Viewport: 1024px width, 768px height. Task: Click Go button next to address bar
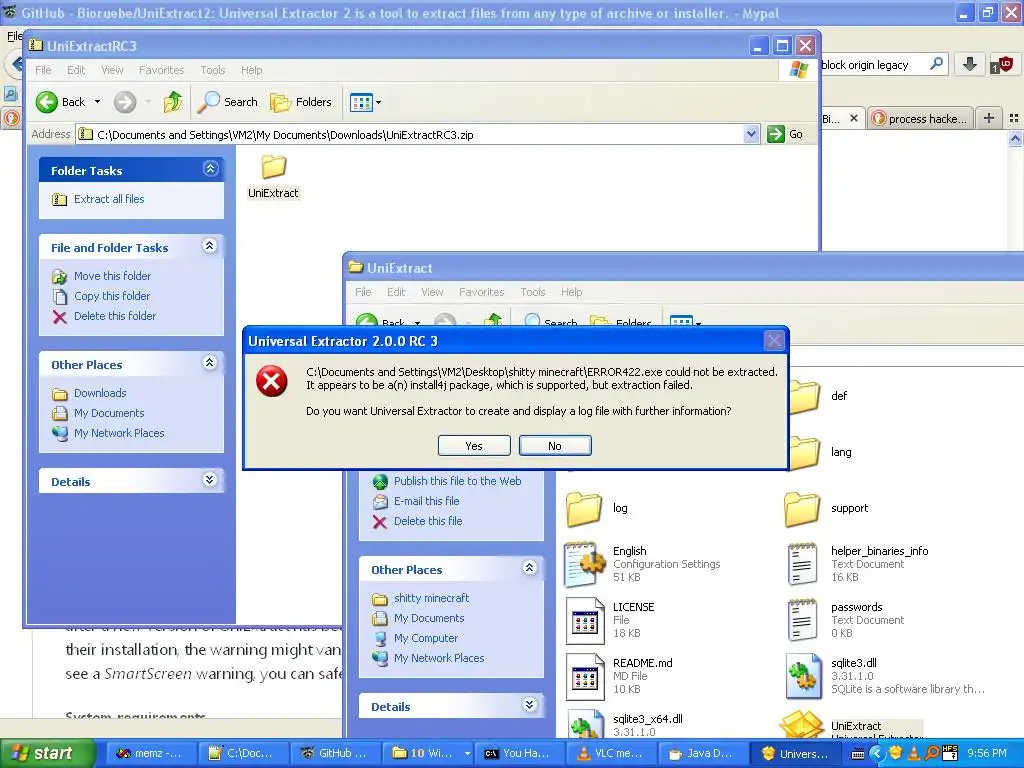(786, 135)
